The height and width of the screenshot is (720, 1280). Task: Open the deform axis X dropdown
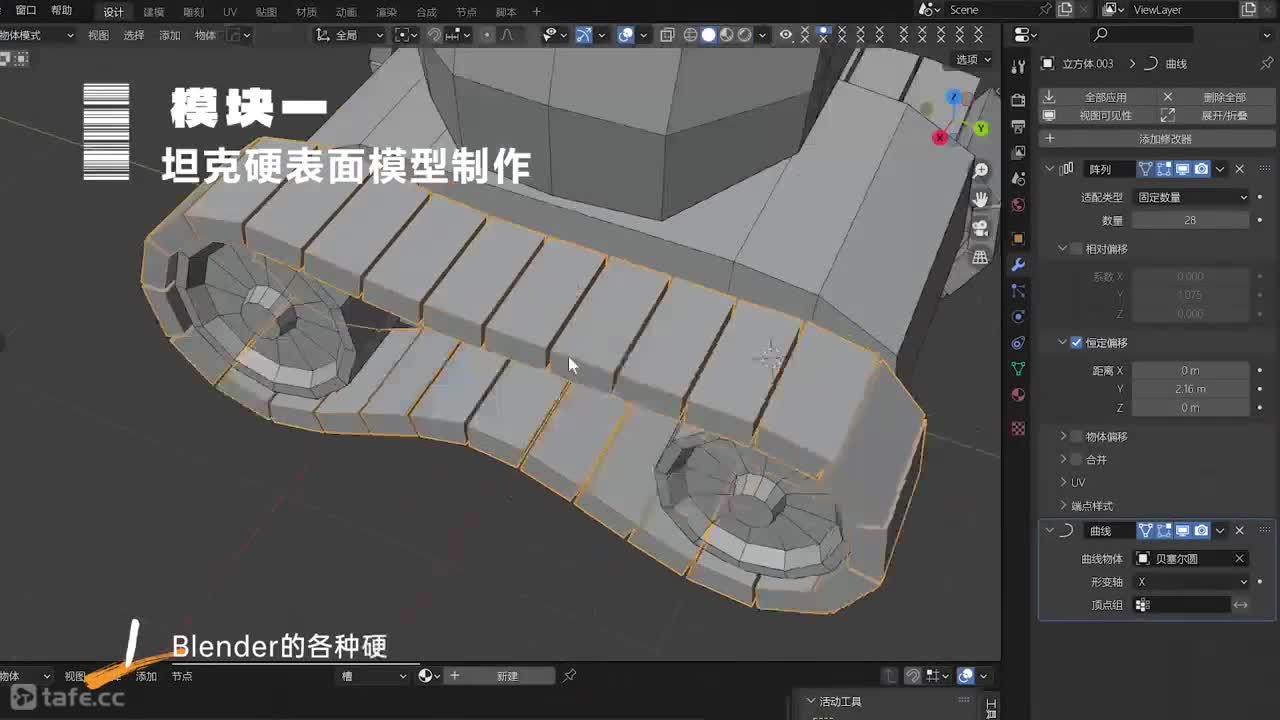1191,582
